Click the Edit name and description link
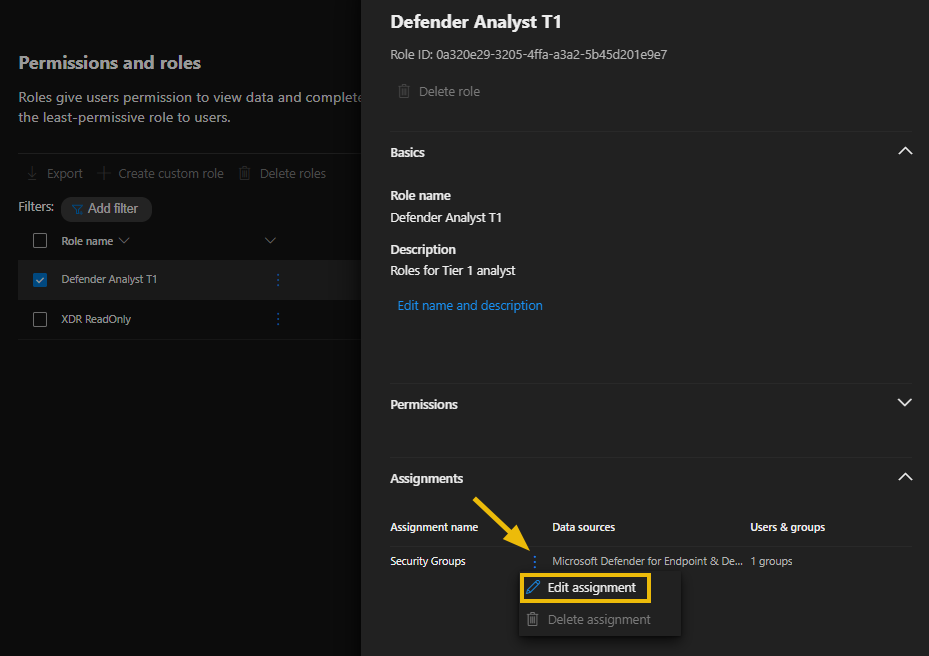The image size is (929, 656). [x=469, y=305]
